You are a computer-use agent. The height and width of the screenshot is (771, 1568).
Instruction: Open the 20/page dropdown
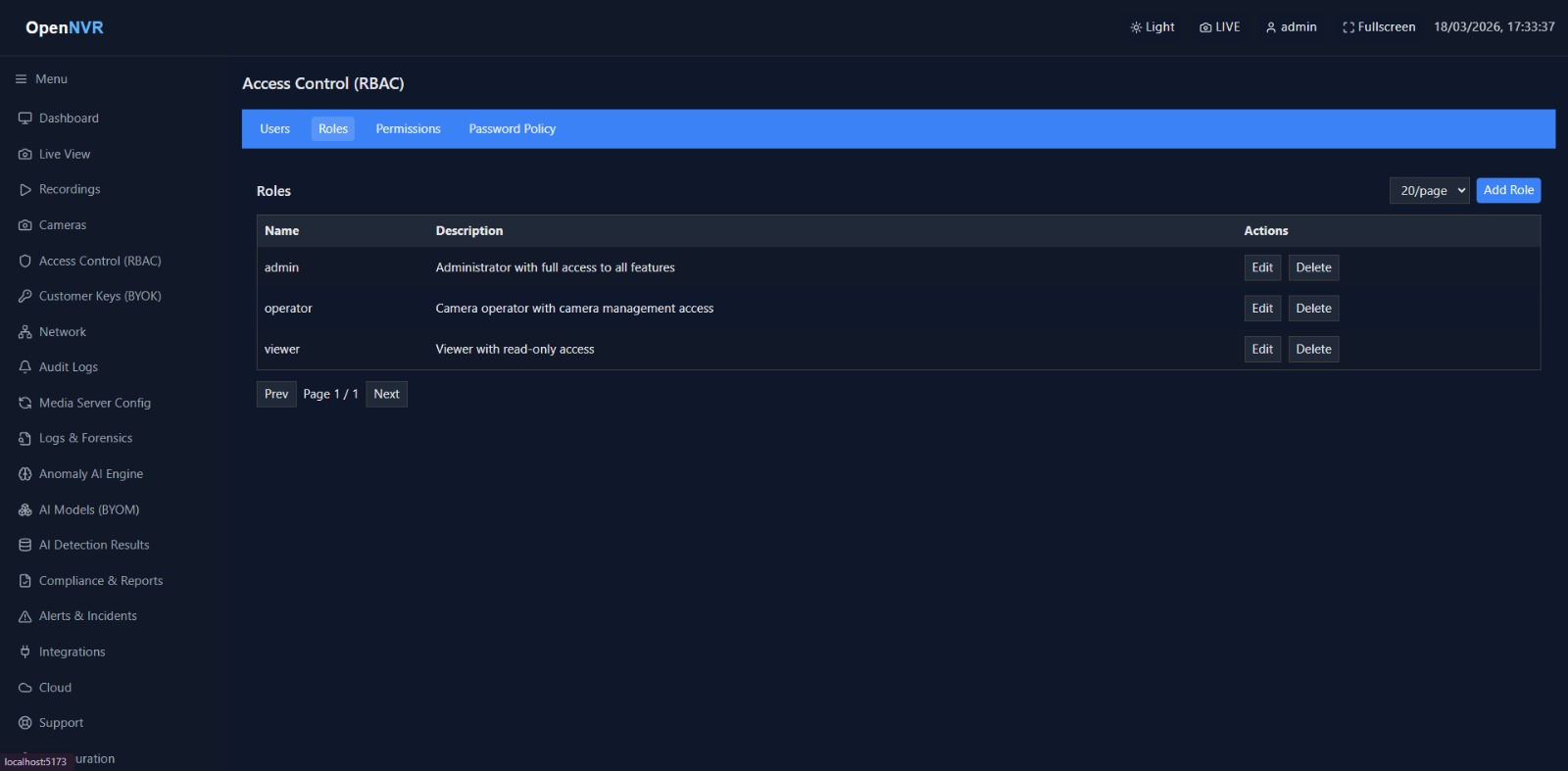[1430, 191]
